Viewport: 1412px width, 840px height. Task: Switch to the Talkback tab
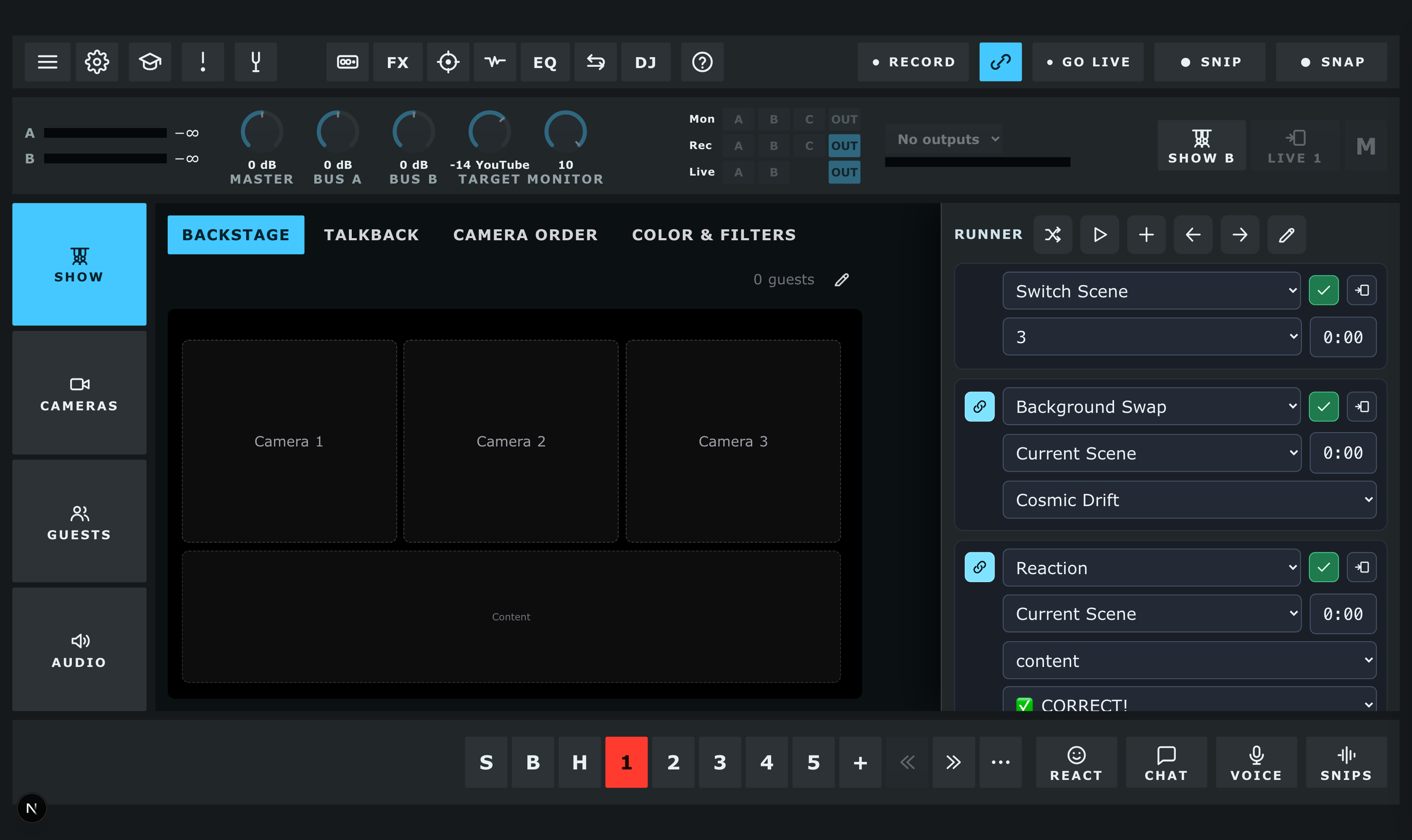point(371,235)
